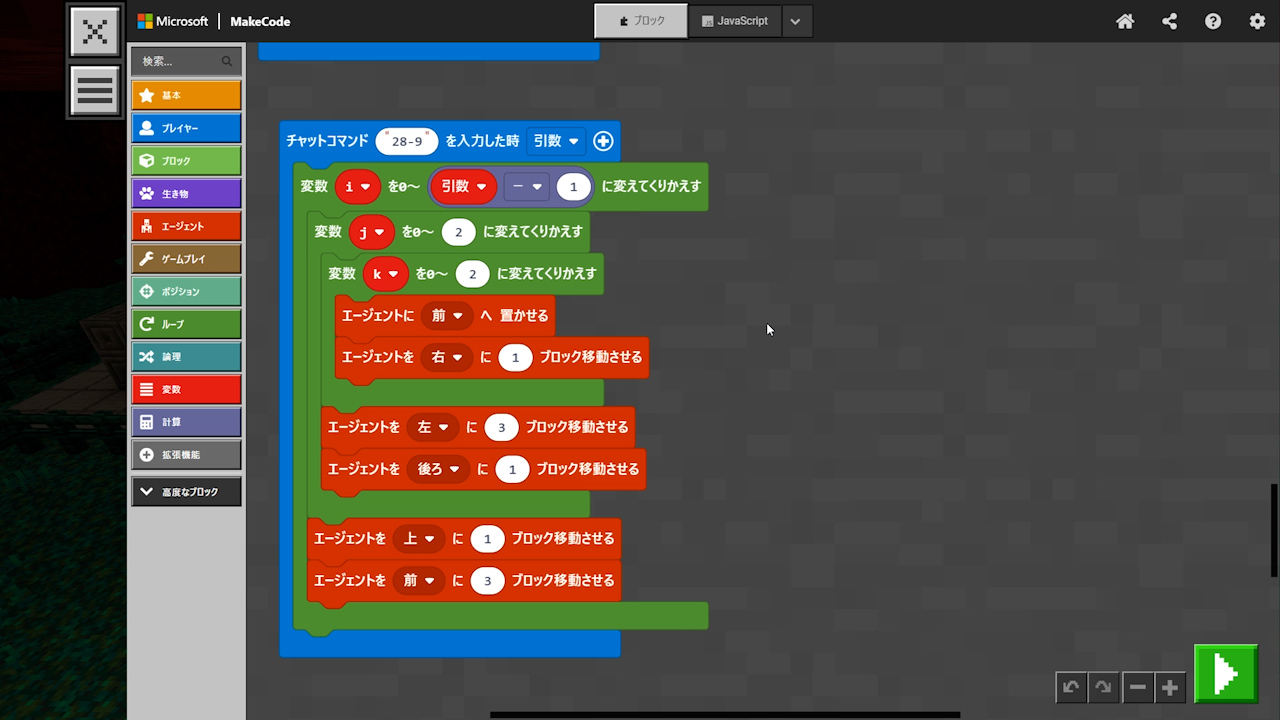1280x720 pixels.
Task: Click the Share icon in header
Action: pyautogui.click(x=1169, y=21)
